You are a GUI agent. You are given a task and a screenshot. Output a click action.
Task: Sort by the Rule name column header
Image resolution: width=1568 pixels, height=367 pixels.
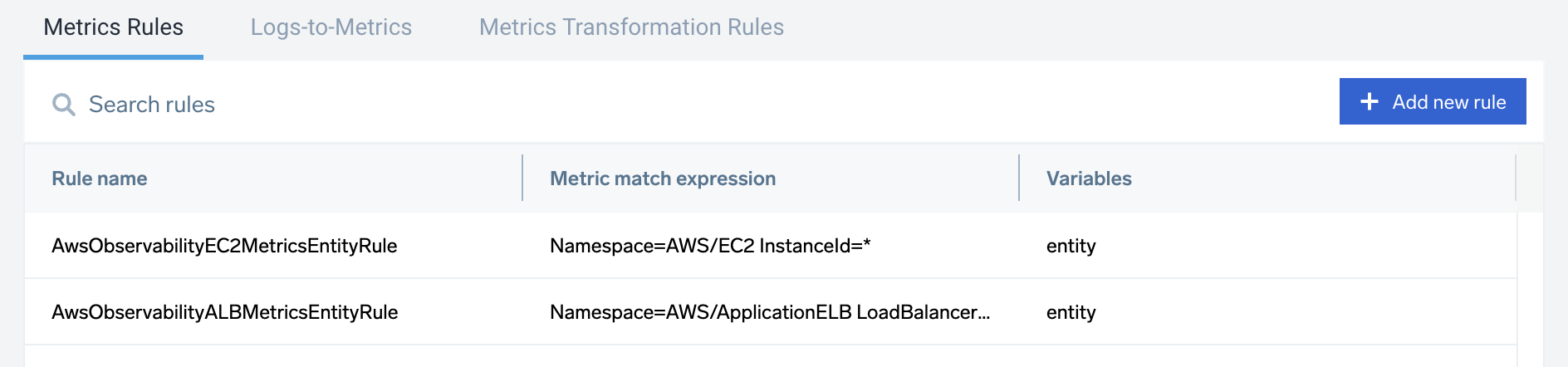click(x=100, y=179)
